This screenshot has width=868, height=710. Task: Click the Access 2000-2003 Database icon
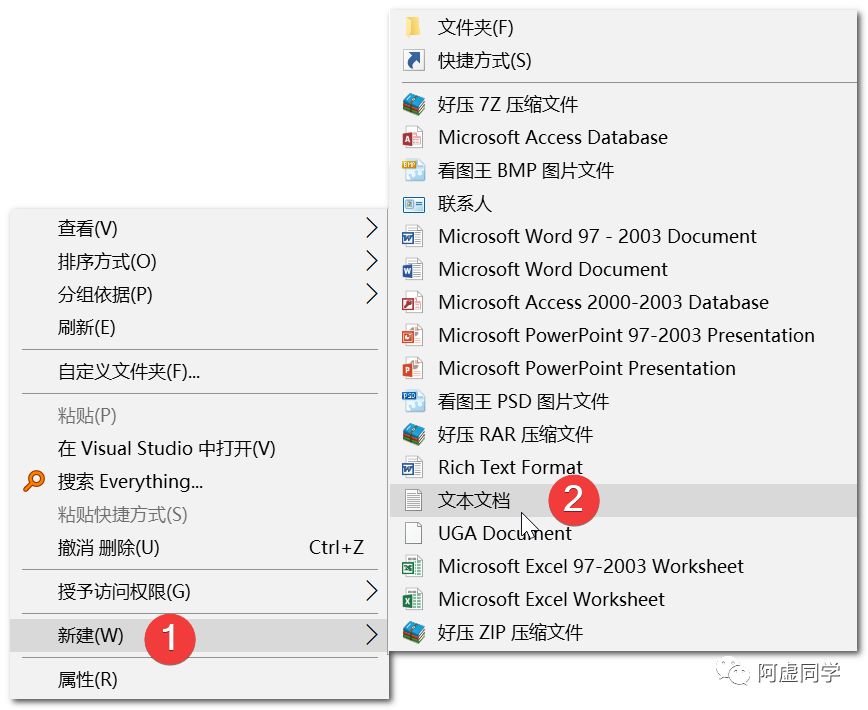tap(413, 302)
